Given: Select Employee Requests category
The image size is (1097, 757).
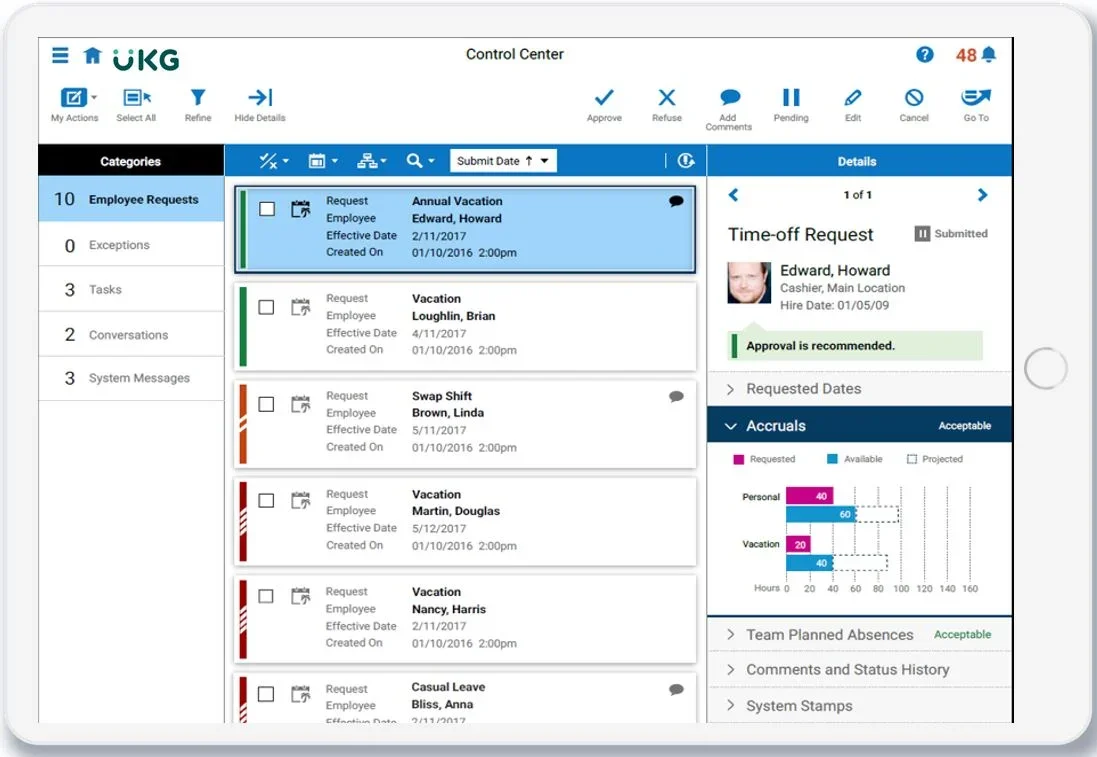Looking at the screenshot, I should click(x=132, y=199).
